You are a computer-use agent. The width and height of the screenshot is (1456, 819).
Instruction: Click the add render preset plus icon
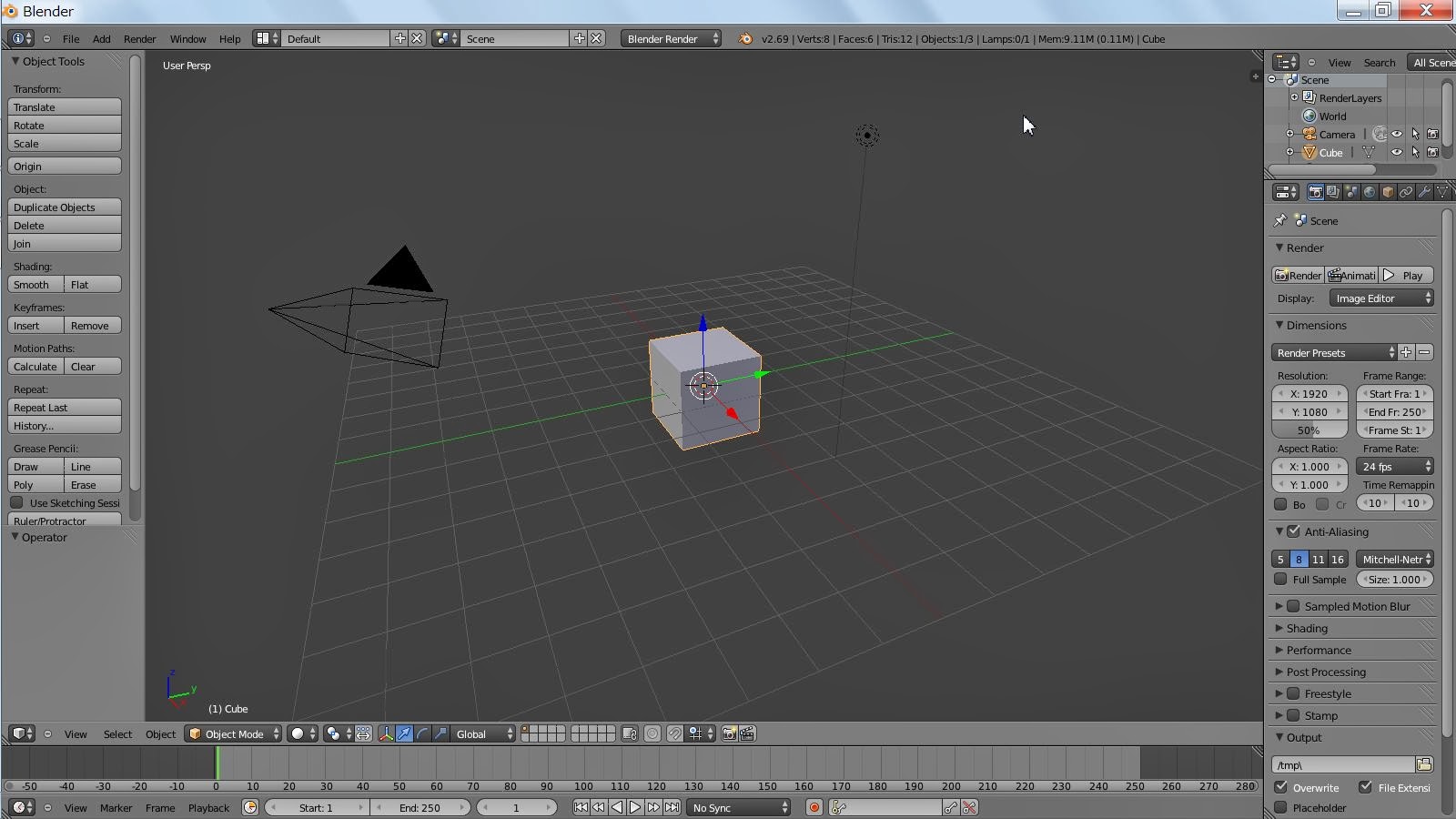point(1406,352)
